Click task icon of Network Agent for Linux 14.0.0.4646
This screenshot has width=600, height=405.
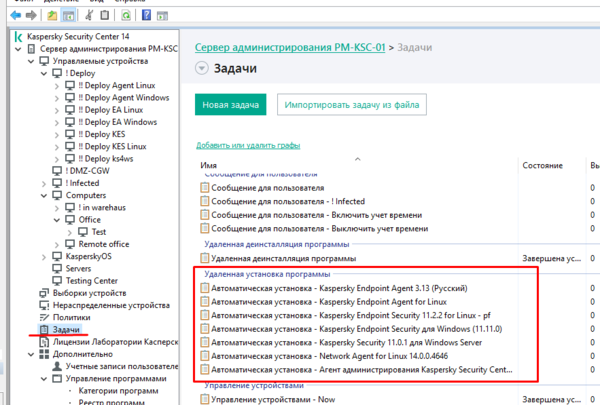pos(205,356)
